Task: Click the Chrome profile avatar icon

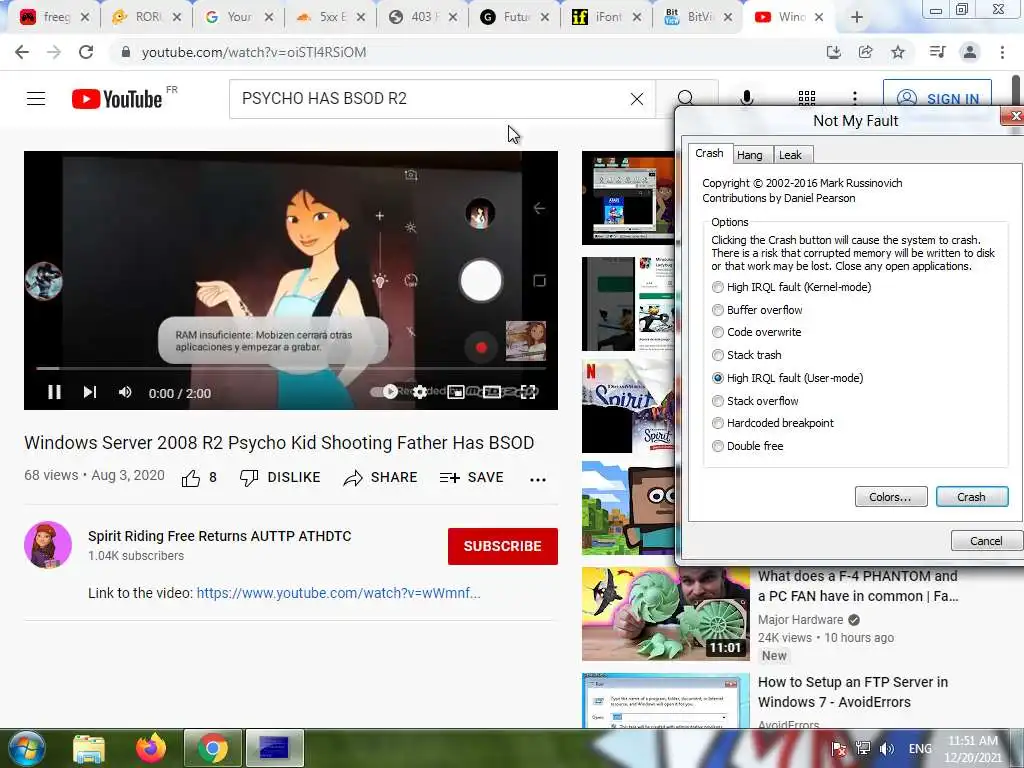Action: (970, 52)
